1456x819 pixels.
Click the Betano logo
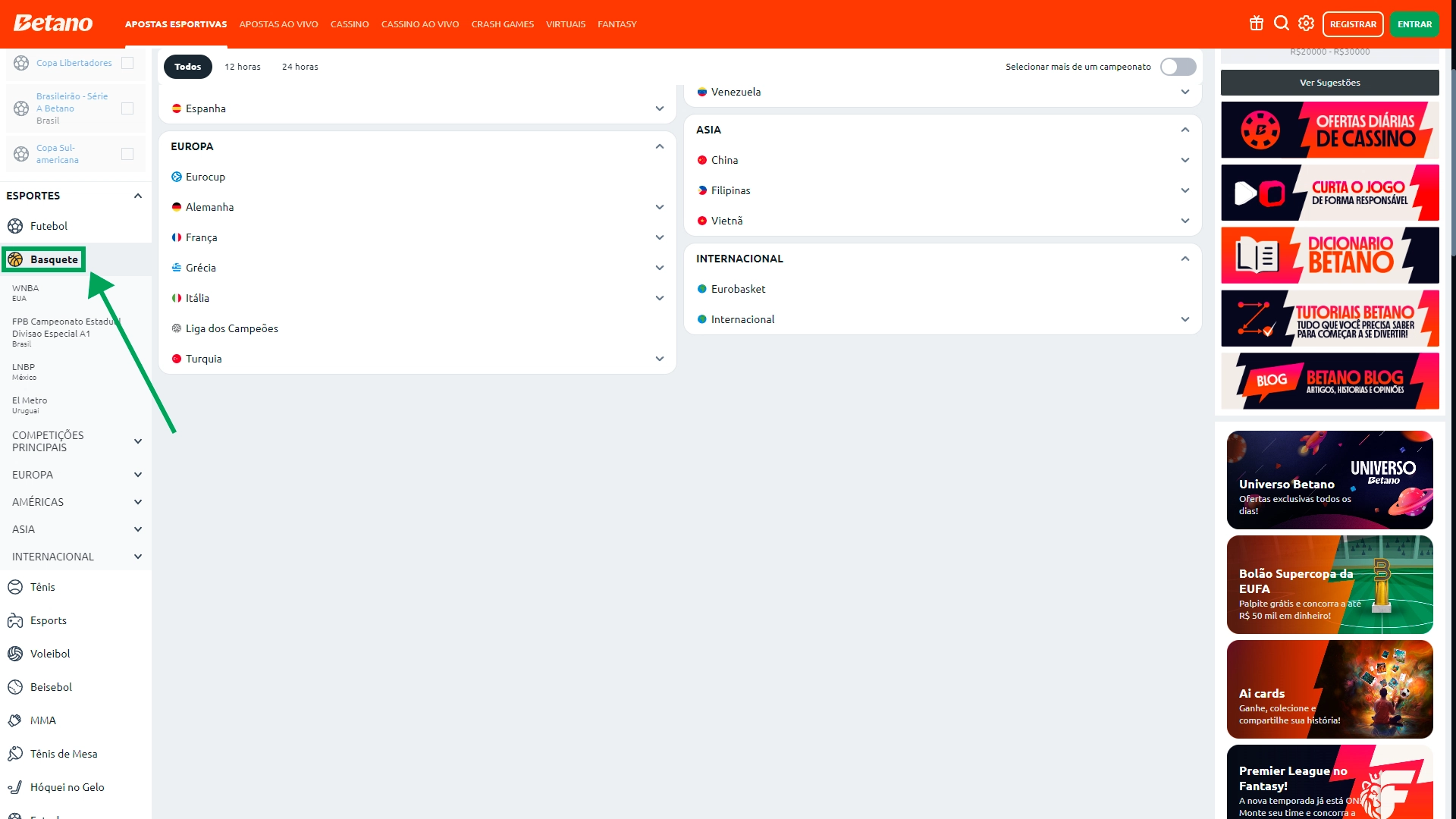(53, 24)
